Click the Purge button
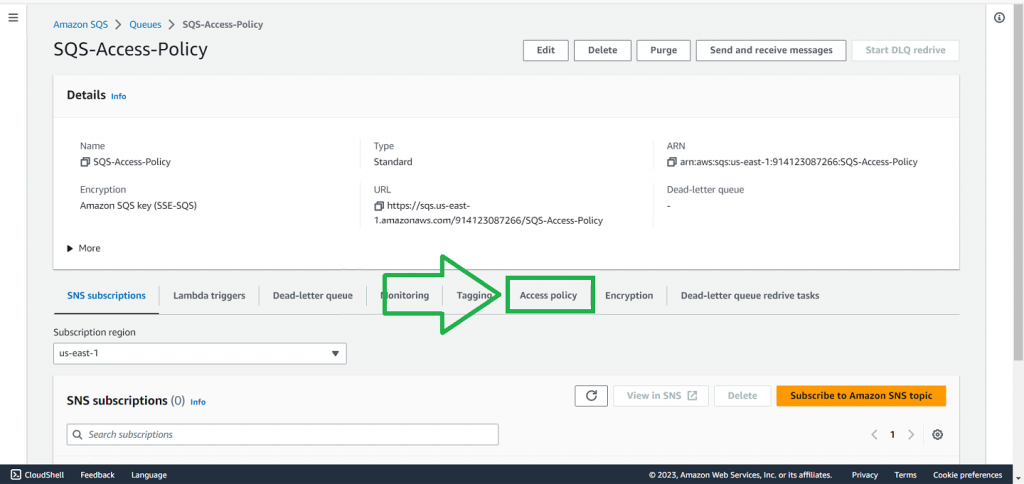This screenshot has width=1024, height=484. pos(664,50)
